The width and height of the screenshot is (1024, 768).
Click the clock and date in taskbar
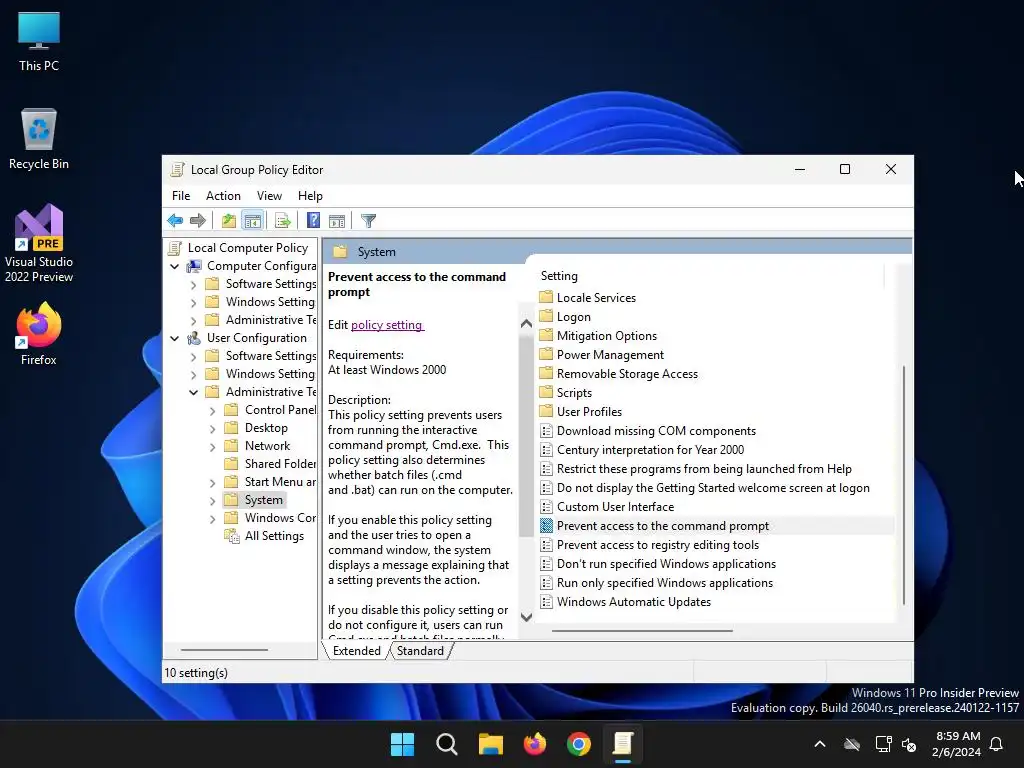pyautogui.click(x=957, y=744)
